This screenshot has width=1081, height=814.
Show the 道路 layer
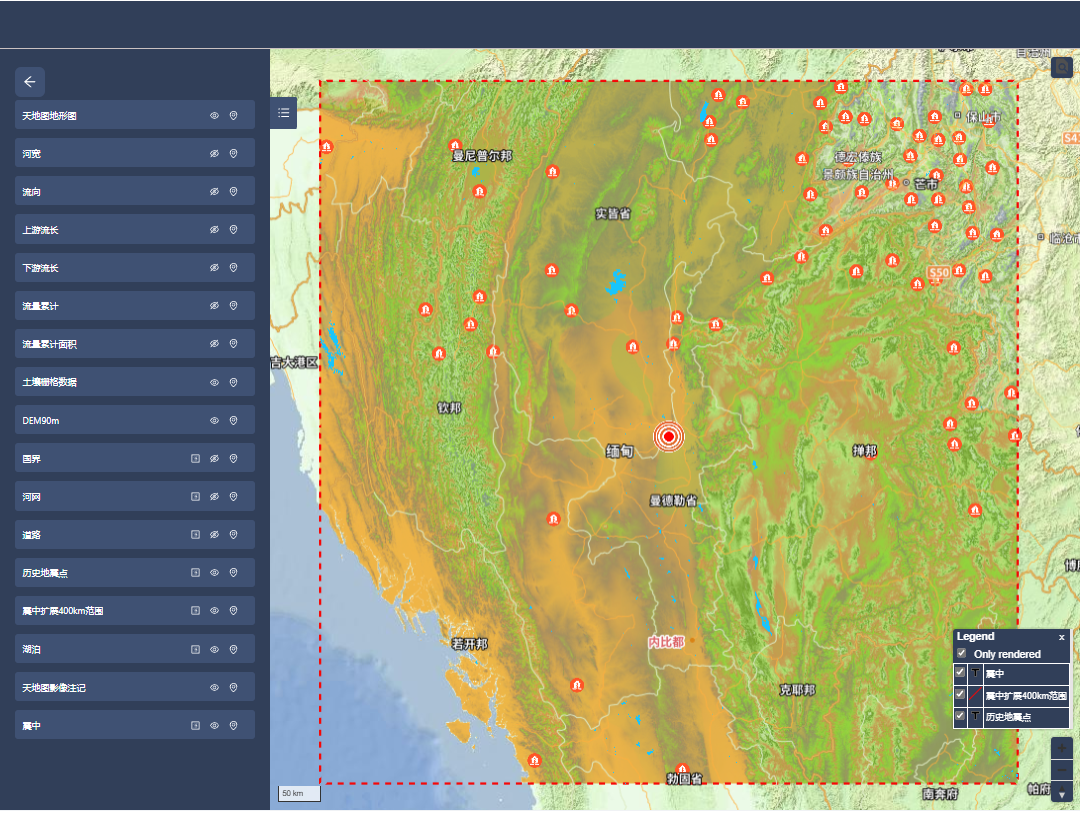click(214, 534)
